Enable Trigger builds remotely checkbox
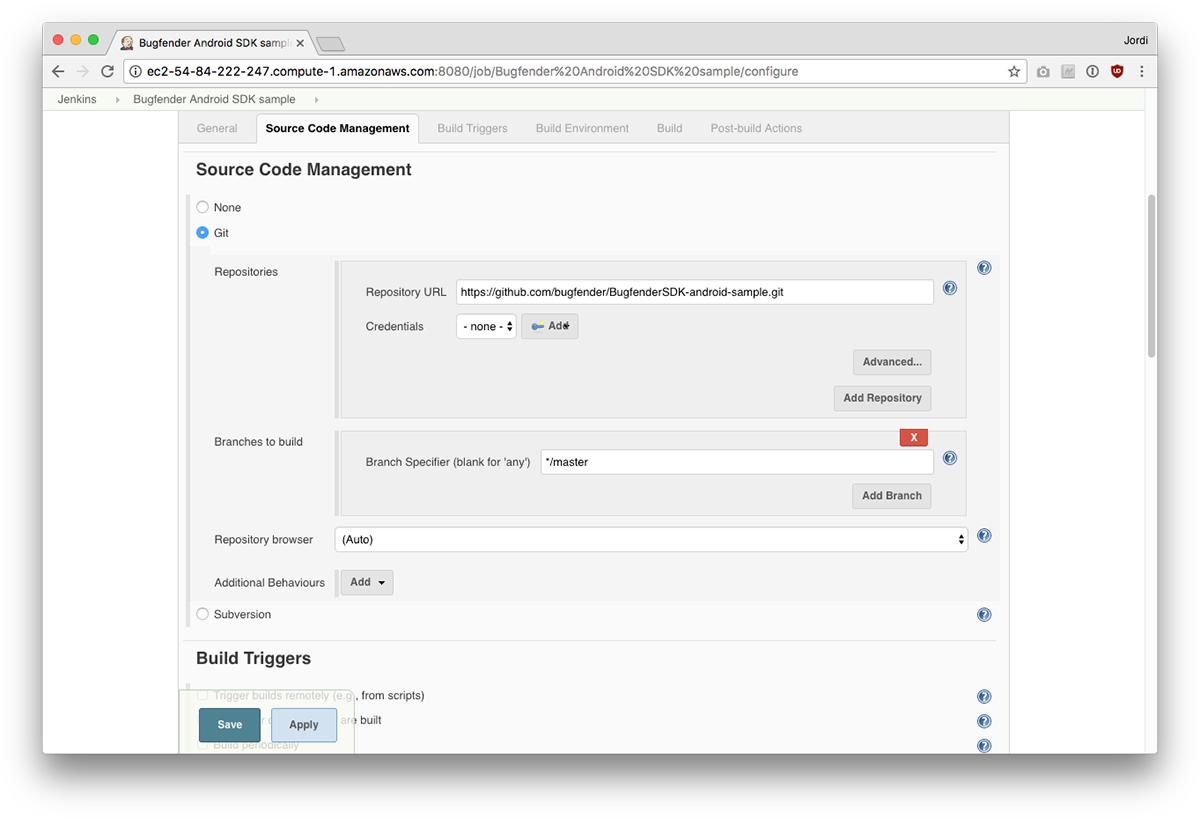Screen dimensions: 1200x819 point(203,695)
